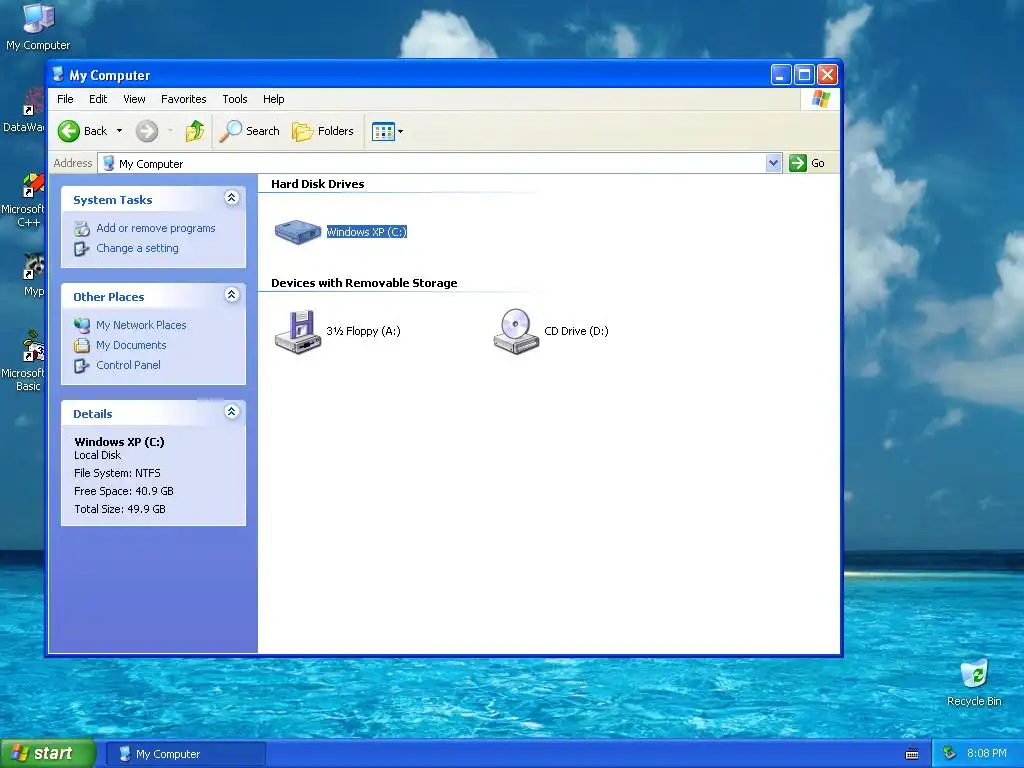
Task: Click the File System: NTFS text
Action: (x=117, y=473)
